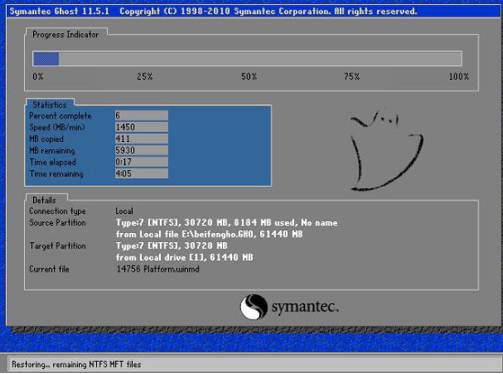Click the ghost mascot drawing
The width and height of the screenshot is (503, 374).
click(386, 150)
